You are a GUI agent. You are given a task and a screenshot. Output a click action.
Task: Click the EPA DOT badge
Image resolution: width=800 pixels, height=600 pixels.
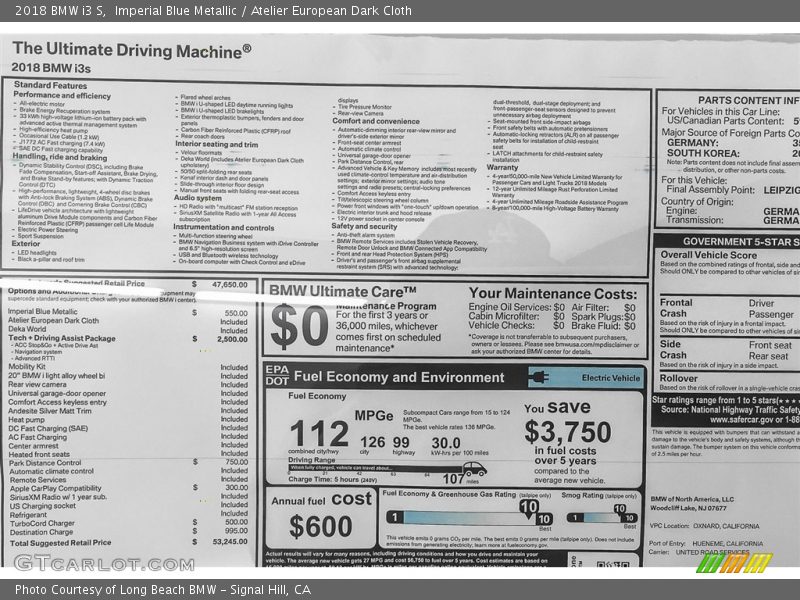pos(277,375)
